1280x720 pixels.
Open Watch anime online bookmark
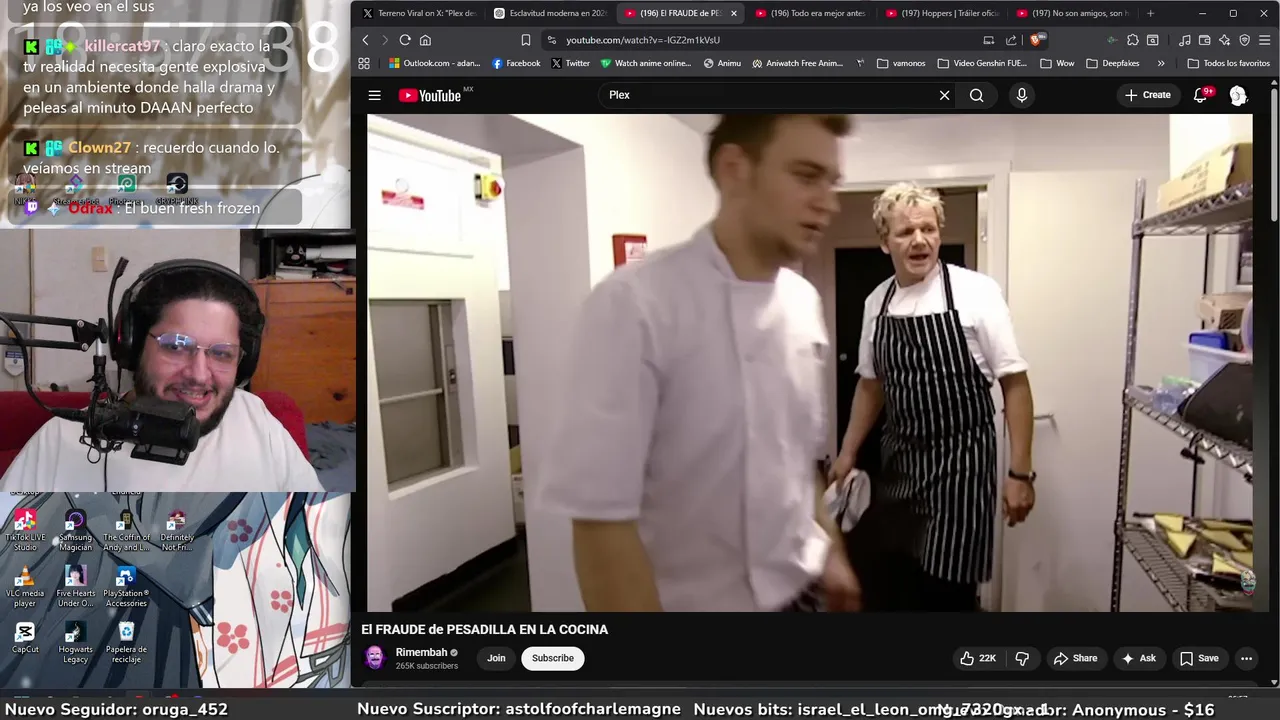tap(646, 63)
